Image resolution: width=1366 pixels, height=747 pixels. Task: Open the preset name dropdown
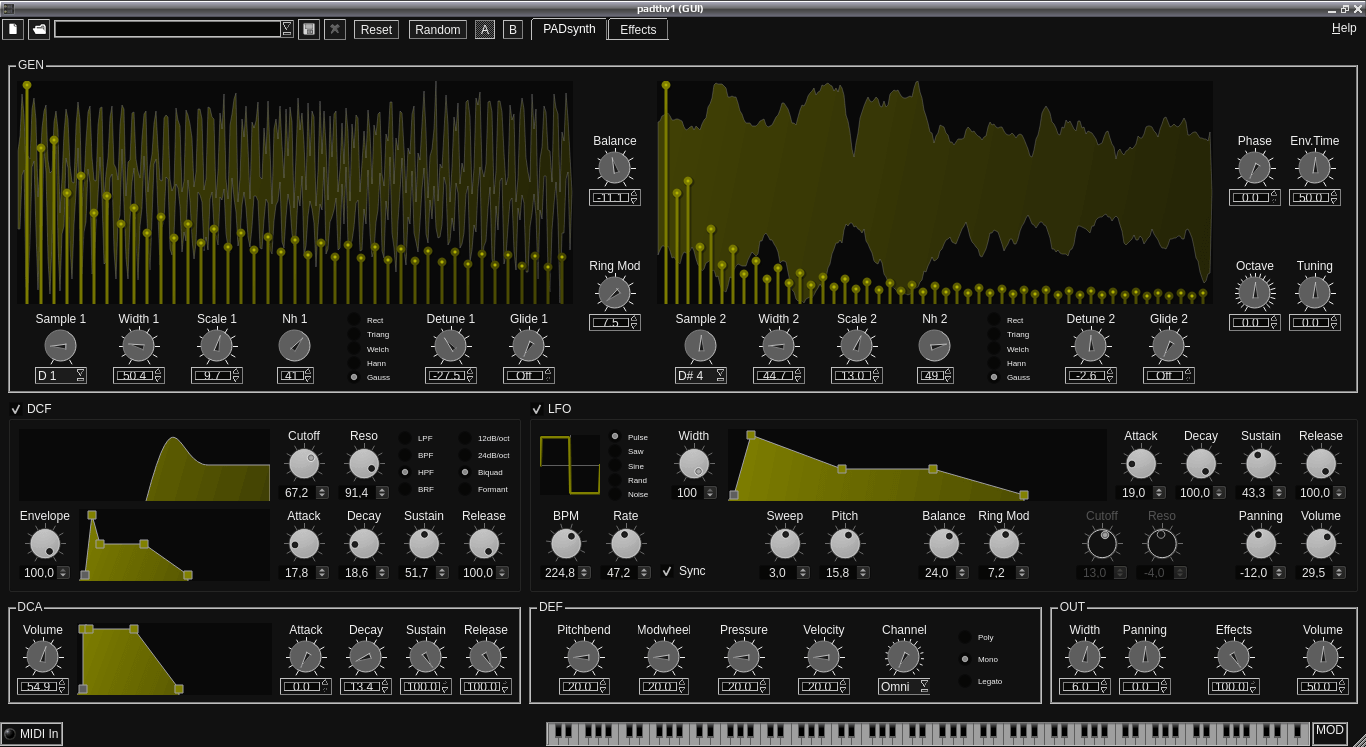point(287,29)
